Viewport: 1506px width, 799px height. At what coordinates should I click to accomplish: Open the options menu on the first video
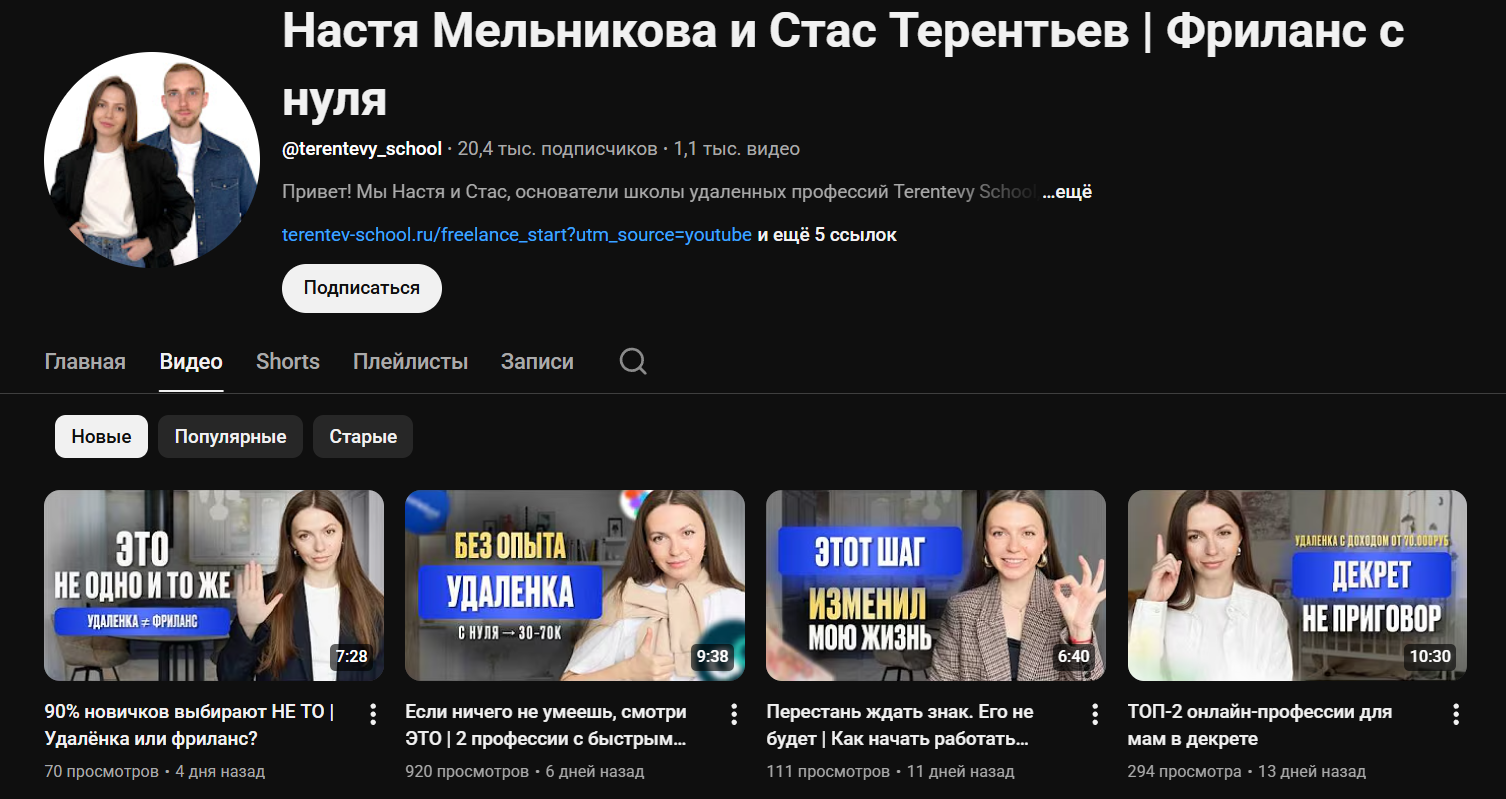[x=372, y=713]
